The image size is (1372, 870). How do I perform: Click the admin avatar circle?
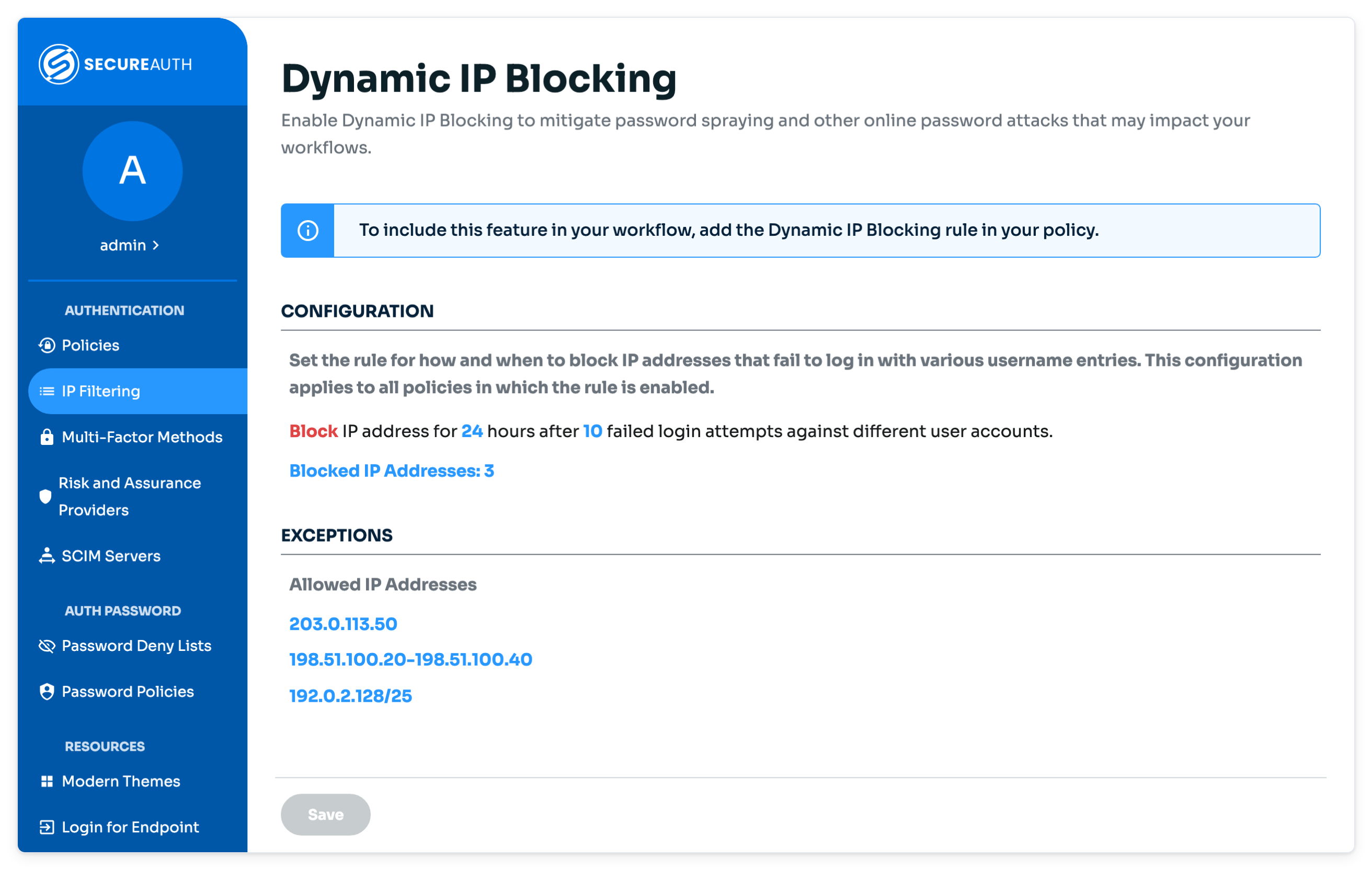coord(132,171)
